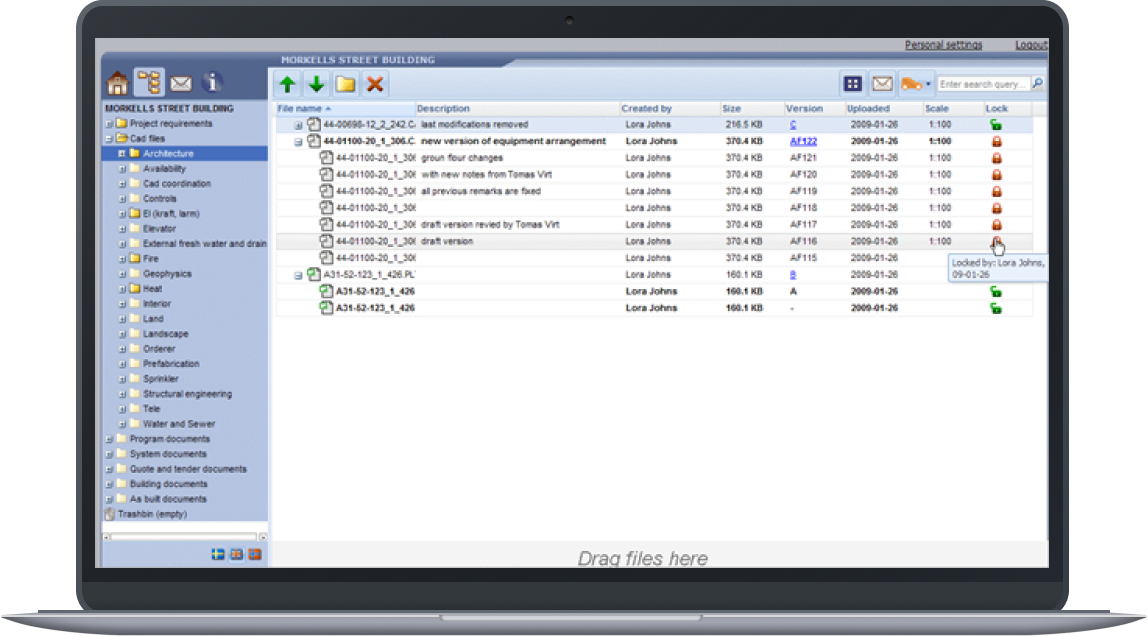
Task: Switch to grid thumbnail view icon
Action: click(852, 84)
